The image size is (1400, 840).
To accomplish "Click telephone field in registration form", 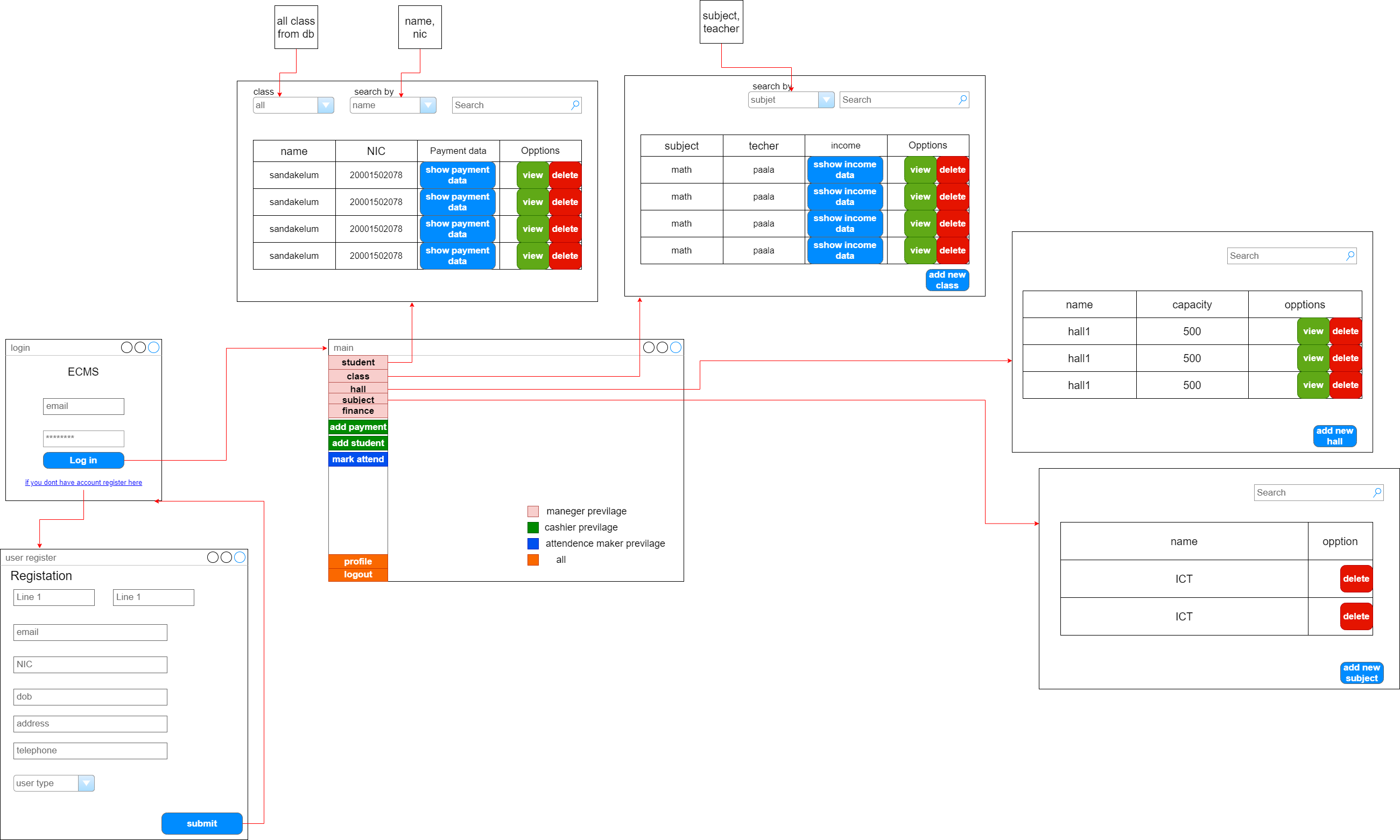I will 90,751.
